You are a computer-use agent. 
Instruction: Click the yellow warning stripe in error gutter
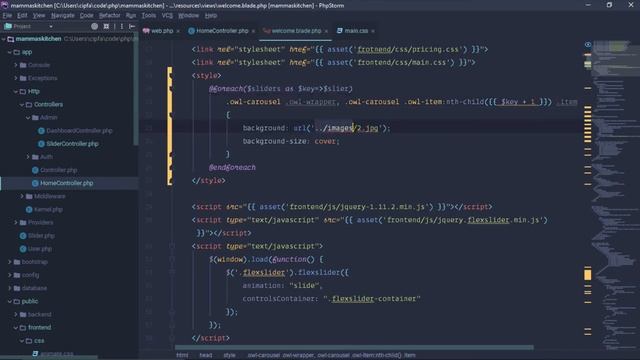(588, 275)
